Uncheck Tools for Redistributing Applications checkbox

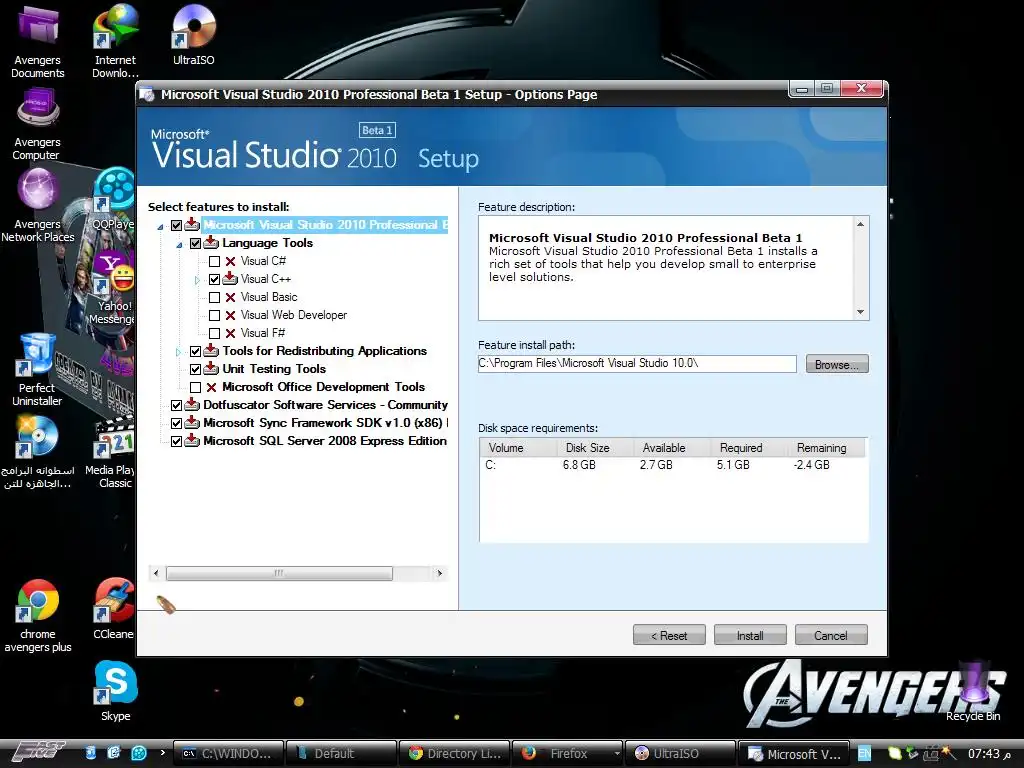pos(195,351)
